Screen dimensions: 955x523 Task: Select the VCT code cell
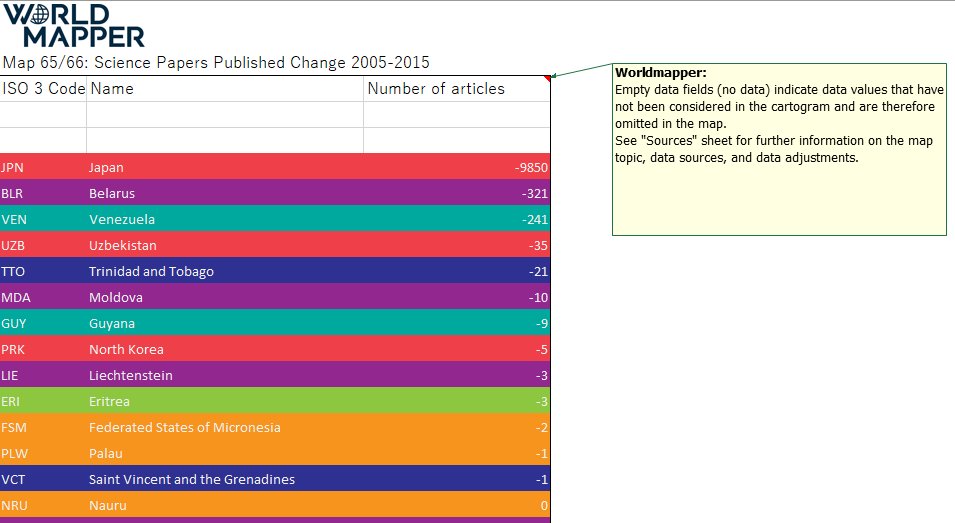click(x=43, y=479)
